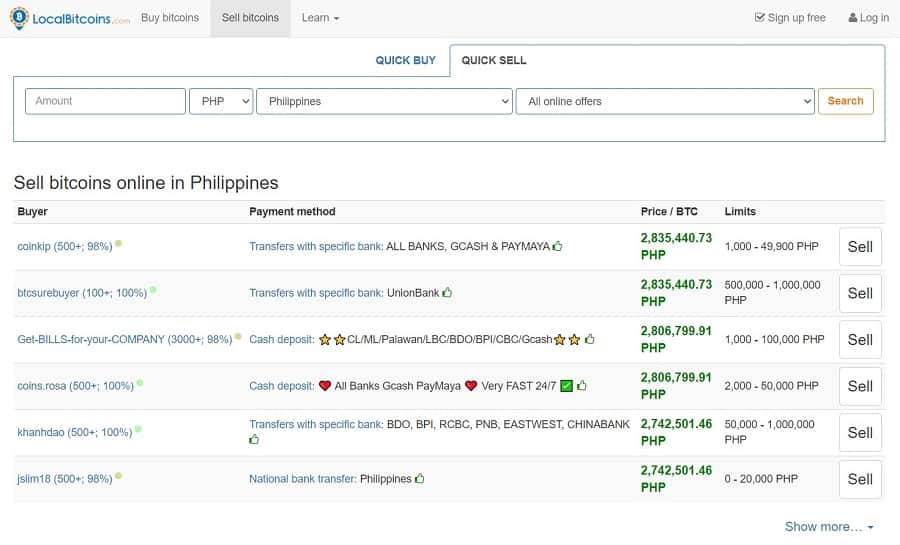Click Sell button for coinkip offer

860,247
